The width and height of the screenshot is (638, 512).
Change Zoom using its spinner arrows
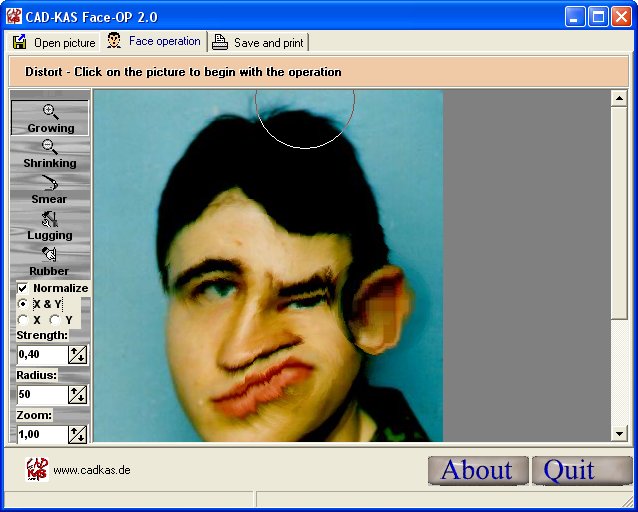77,434
